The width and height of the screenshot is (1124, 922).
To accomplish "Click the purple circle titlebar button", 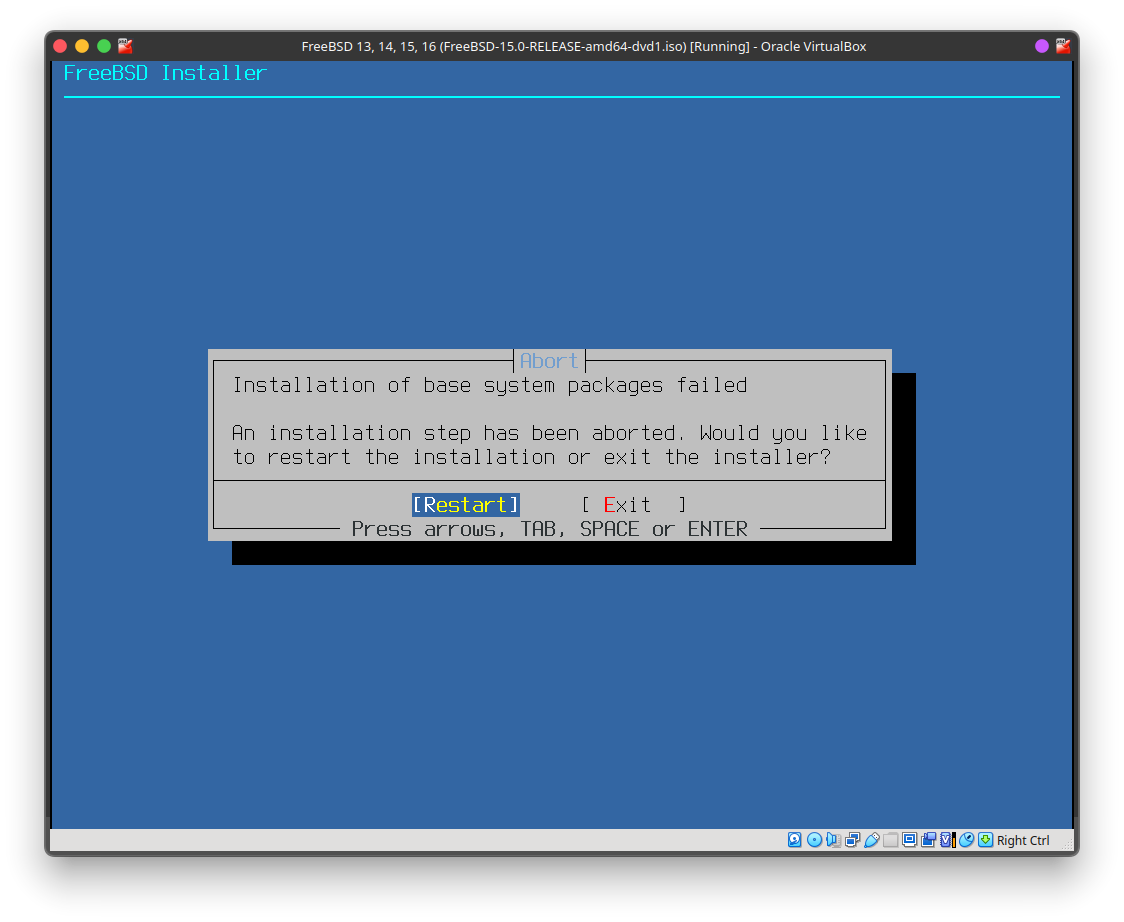I will (1041, 46).
